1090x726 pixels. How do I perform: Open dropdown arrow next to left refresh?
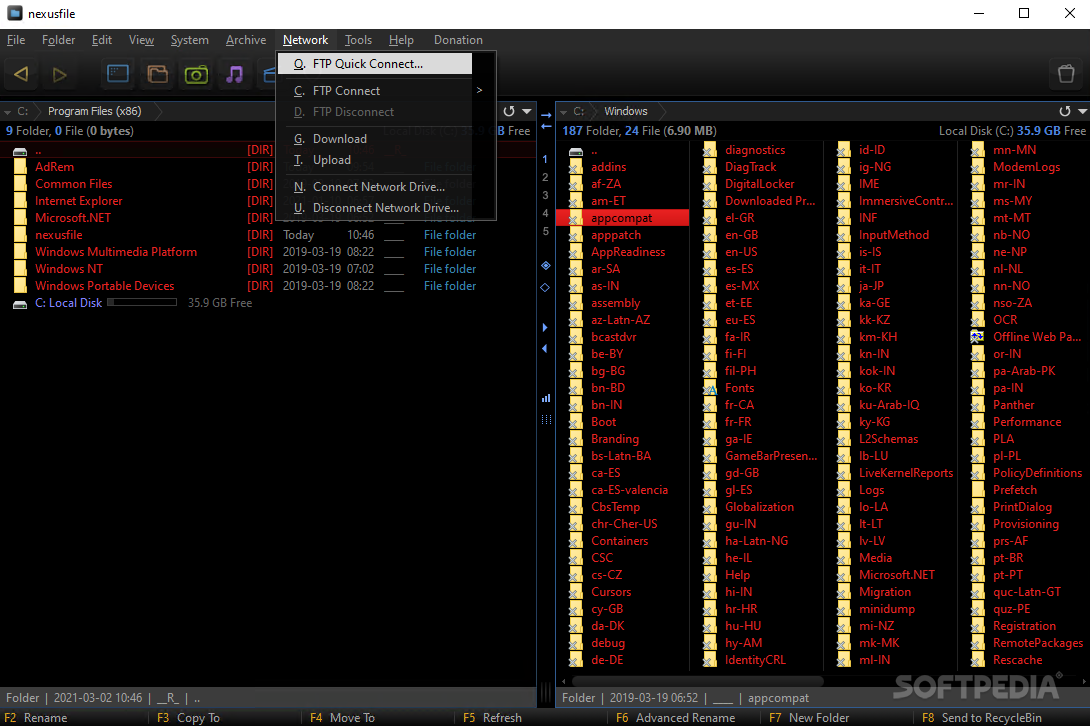tap(527, 111)
